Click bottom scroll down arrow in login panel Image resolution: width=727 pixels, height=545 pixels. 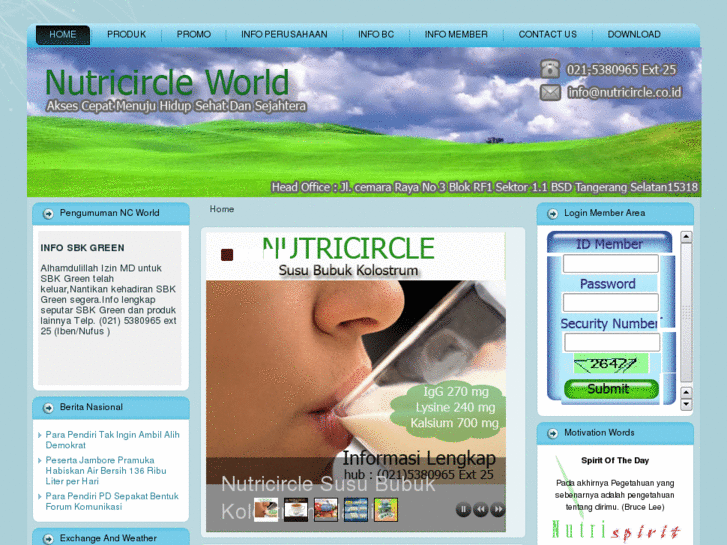pyautogui.click(x=686, y=404)
